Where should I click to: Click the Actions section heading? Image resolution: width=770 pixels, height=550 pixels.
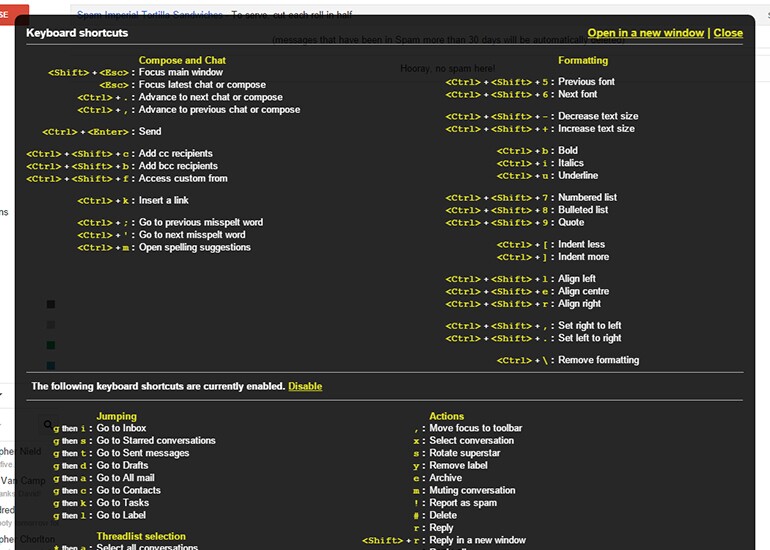[x=446, y=416]
